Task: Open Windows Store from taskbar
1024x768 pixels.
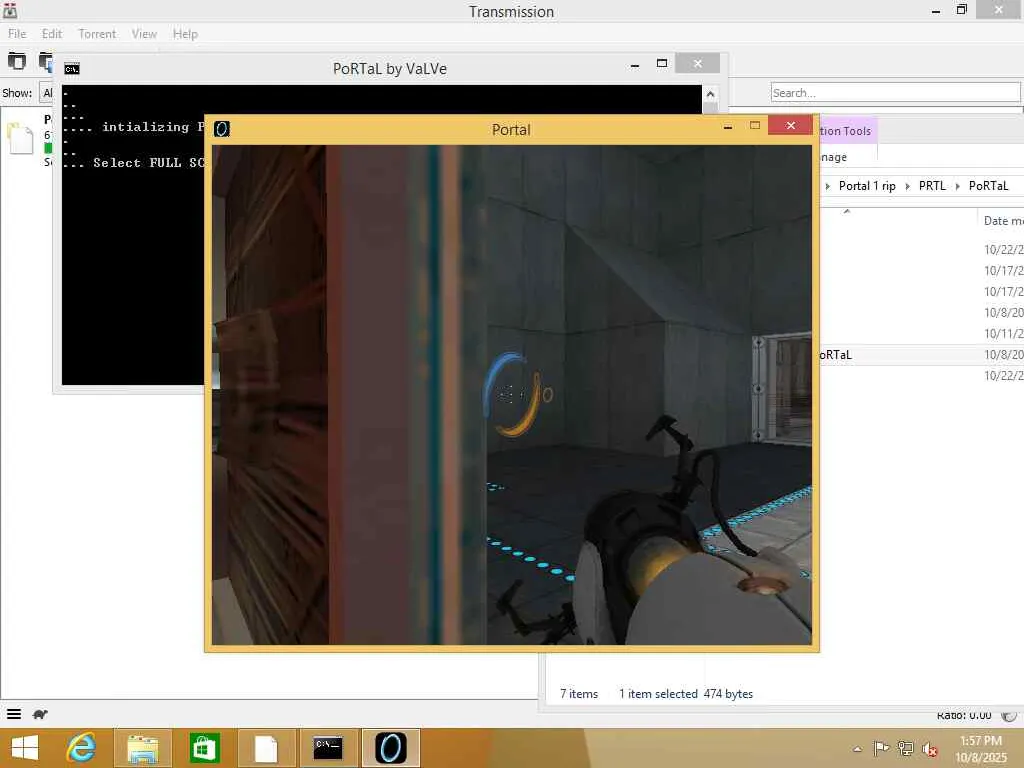Action: (x=204, y=748)
